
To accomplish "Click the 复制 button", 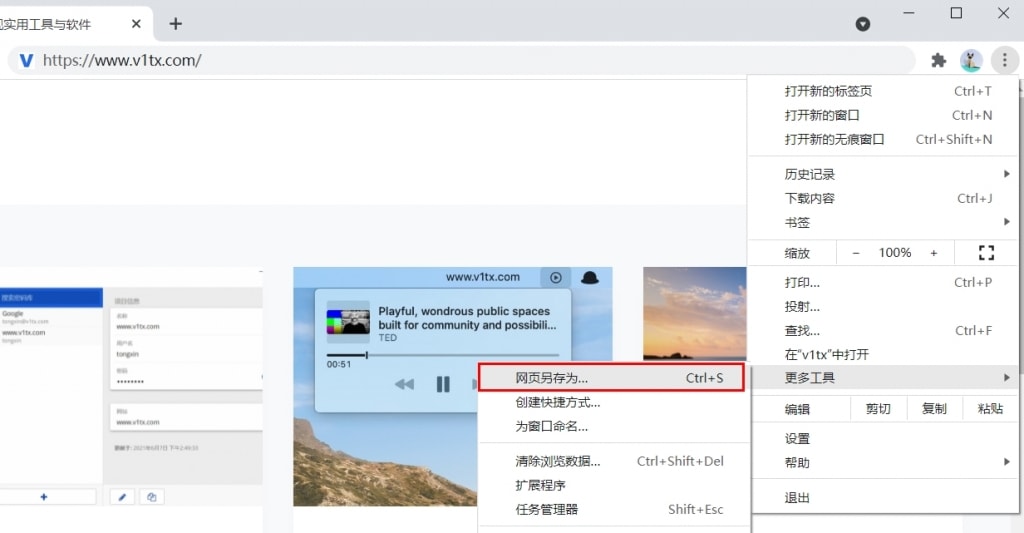I will 934,409.
